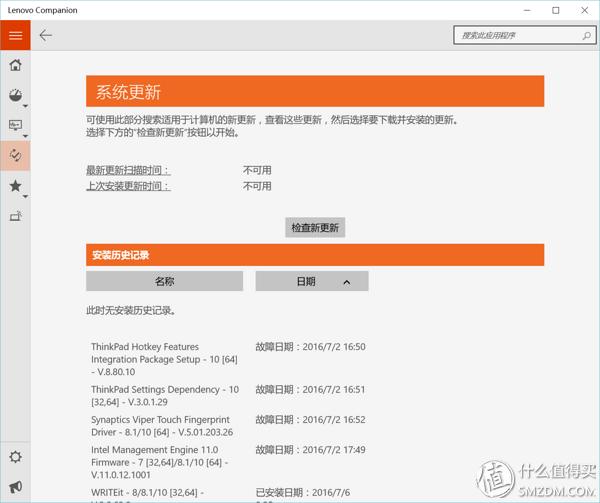The width and height of the screenshot is (600, 503).
Task: Close the Lenovo Companion window
Action: [585, 10]
